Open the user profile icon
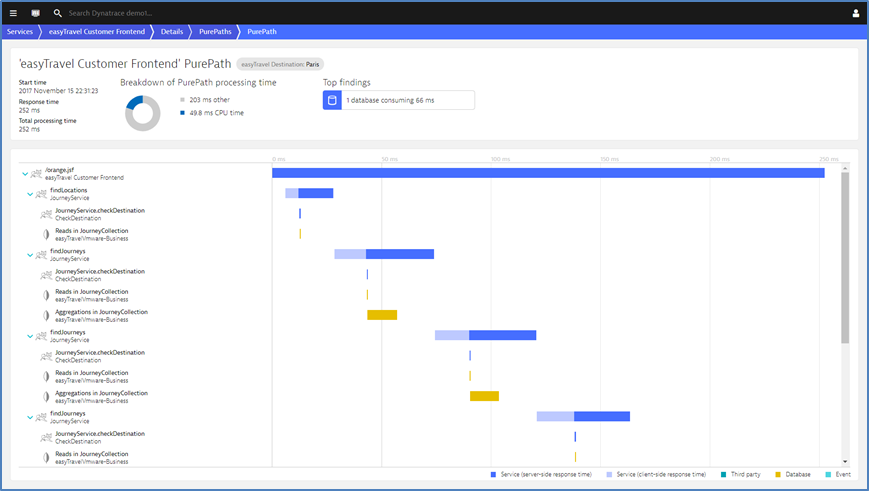This screenshot has width=869, height=491. [x=856, y=13]
